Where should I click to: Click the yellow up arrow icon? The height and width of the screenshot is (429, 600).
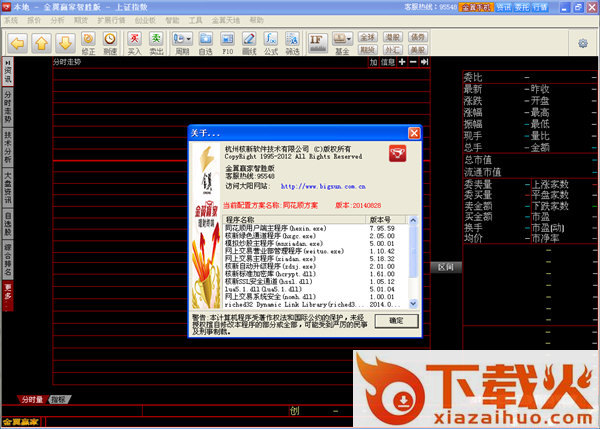click(x=41, y=44)
